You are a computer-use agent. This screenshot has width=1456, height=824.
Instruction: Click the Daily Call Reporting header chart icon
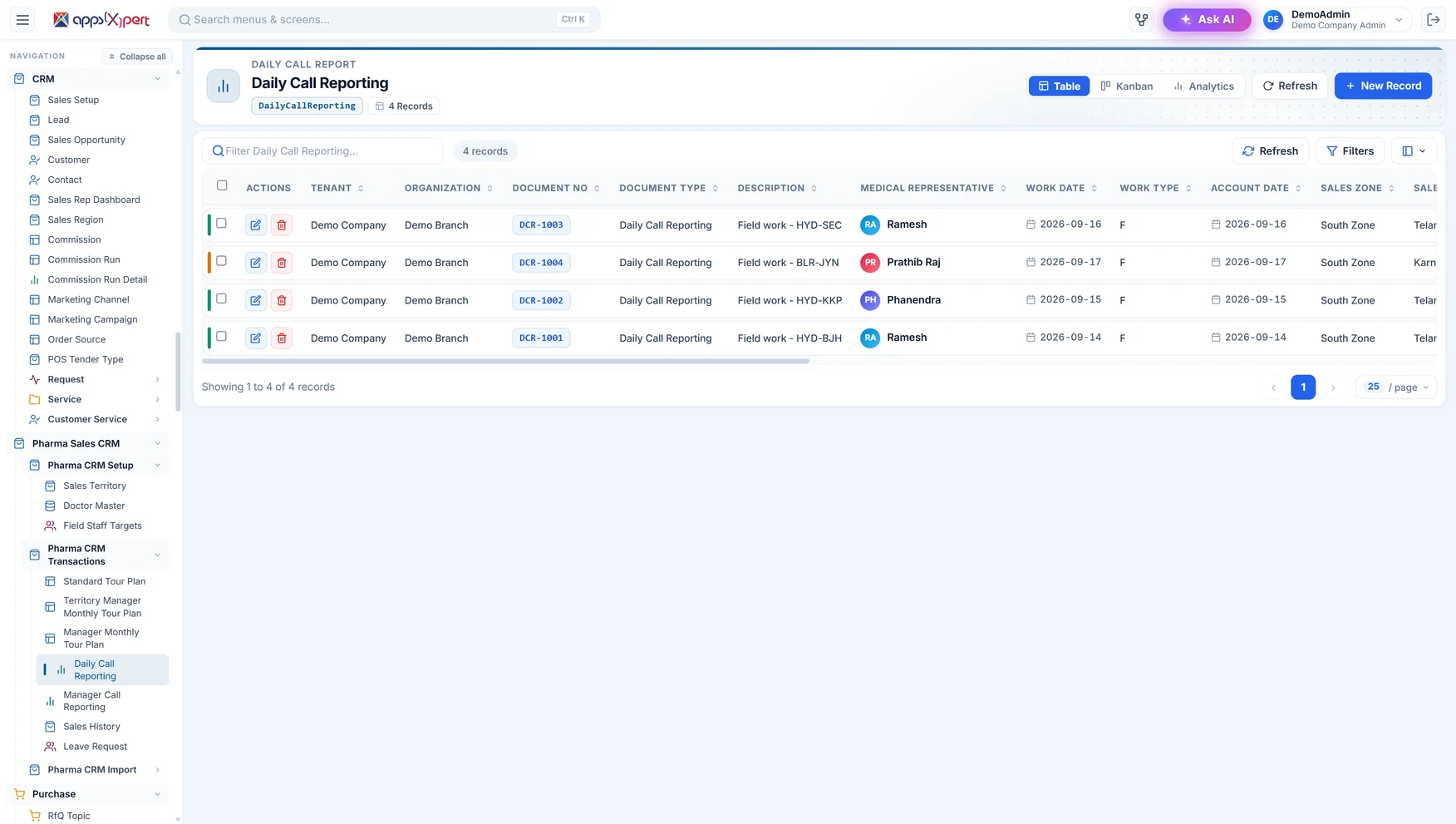click(x=223, y=86)
